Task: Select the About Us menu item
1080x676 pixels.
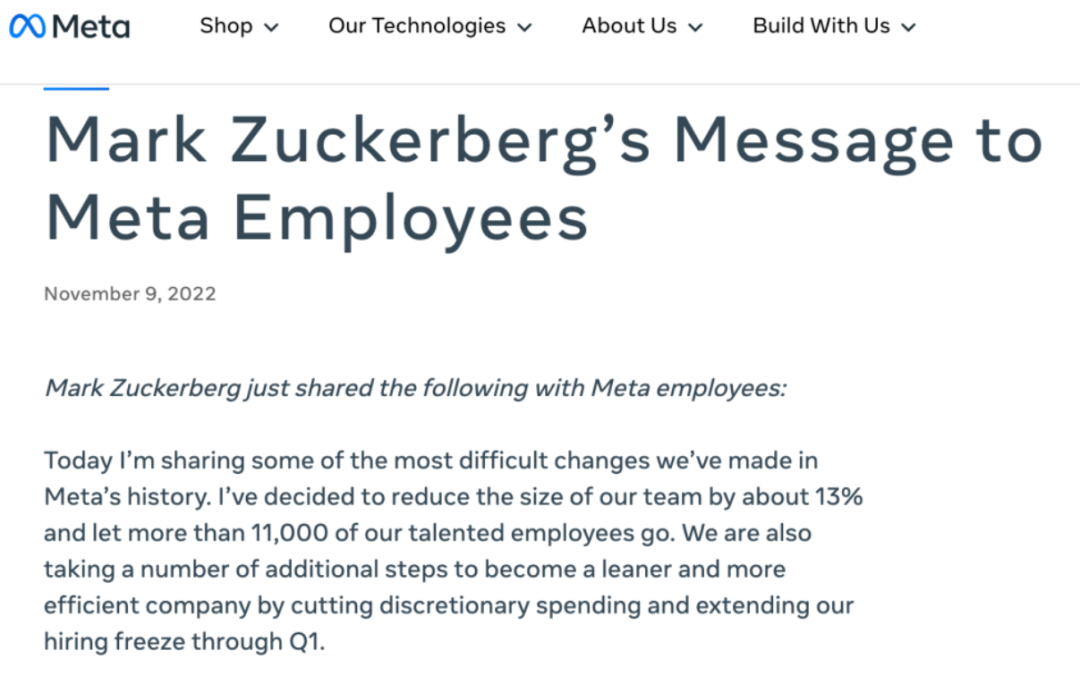Action: click(x=629, y=26)
